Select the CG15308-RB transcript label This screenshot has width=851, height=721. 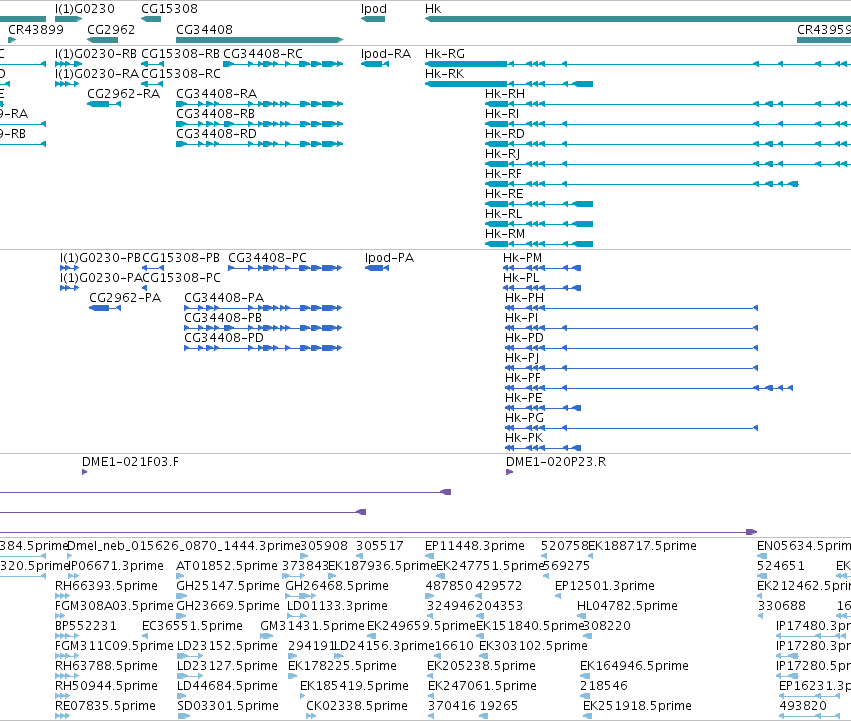[x=181, y=54]
